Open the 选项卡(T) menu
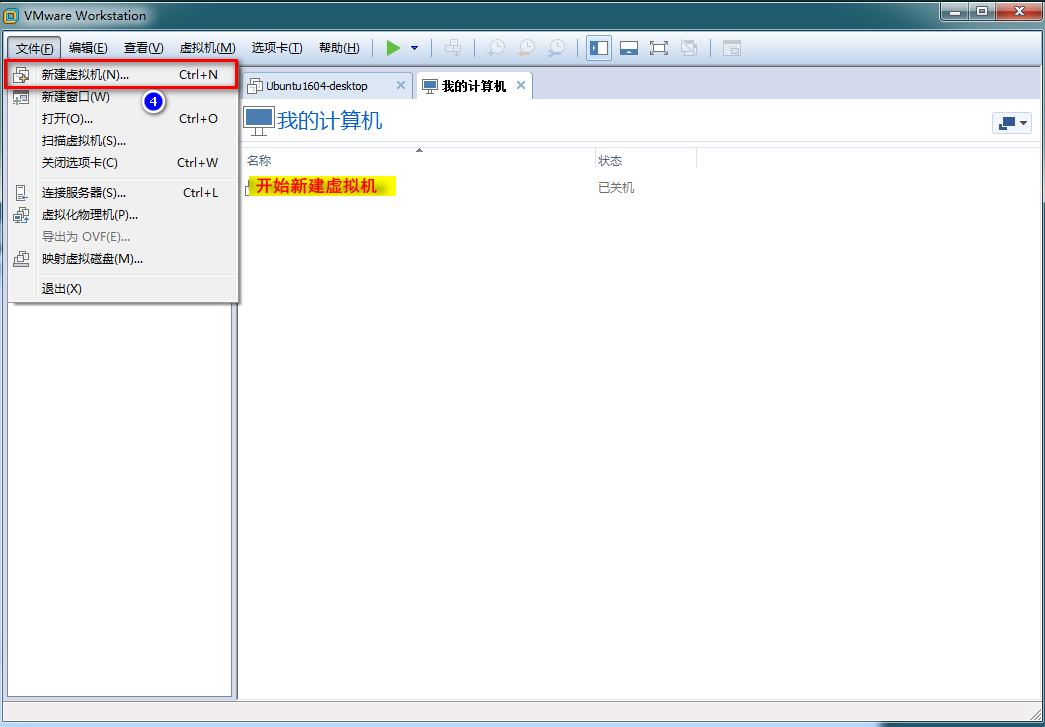 point(277,48)
